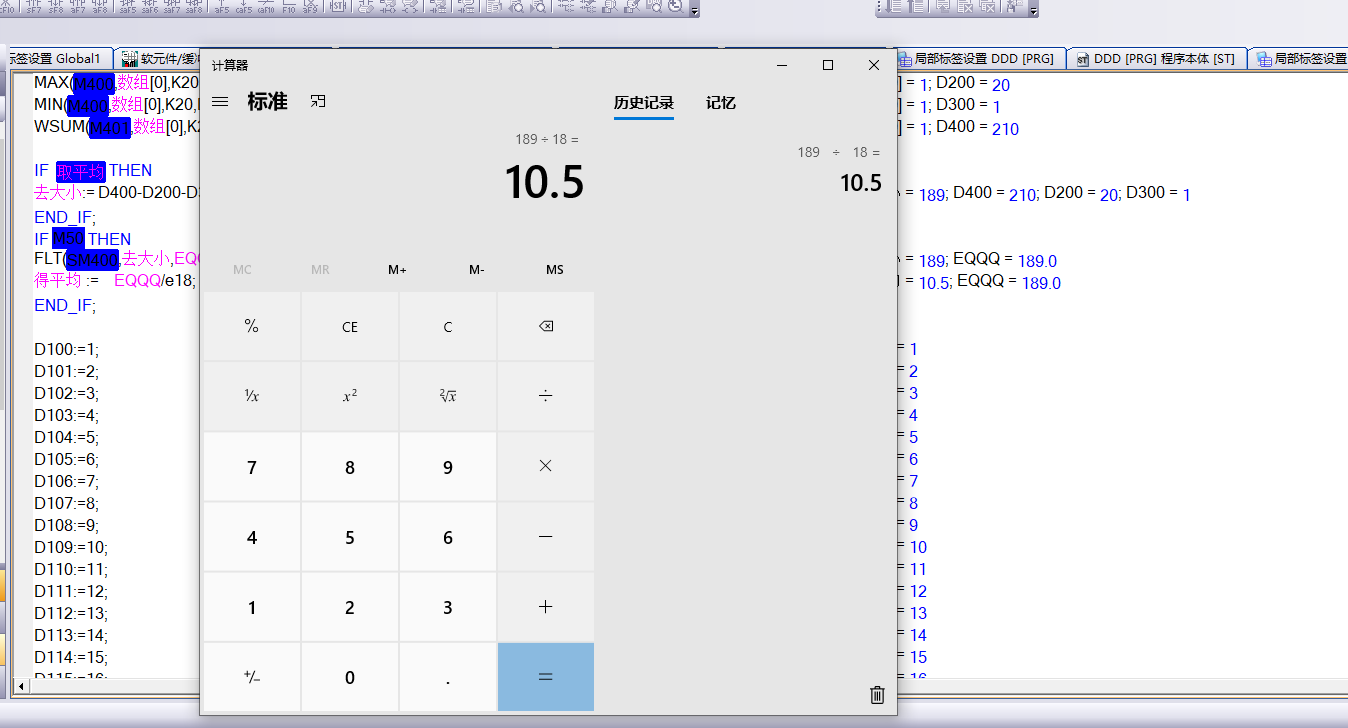1348x728 pixels.
Task: Store the value with the MS button
Action: 554,270
